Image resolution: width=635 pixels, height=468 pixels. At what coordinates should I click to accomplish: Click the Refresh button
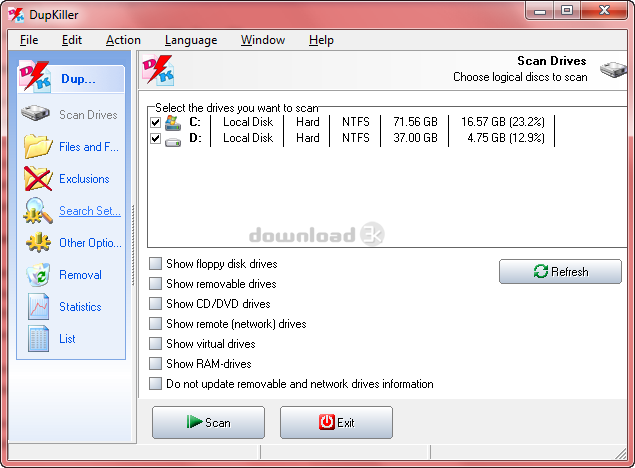560,271
